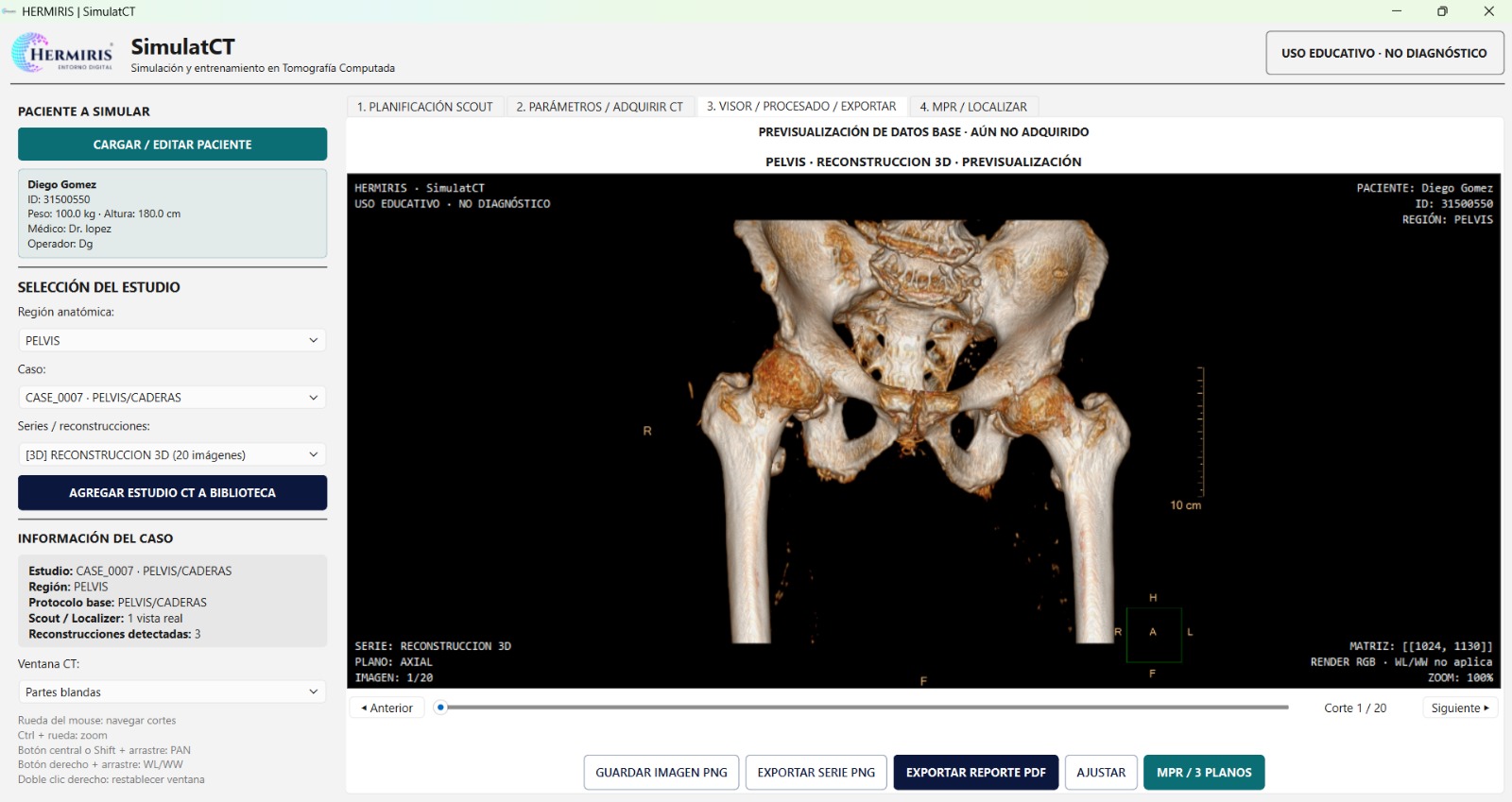
Task: Open the AJUSTAR button
Action: click(x=1101, y=773)
